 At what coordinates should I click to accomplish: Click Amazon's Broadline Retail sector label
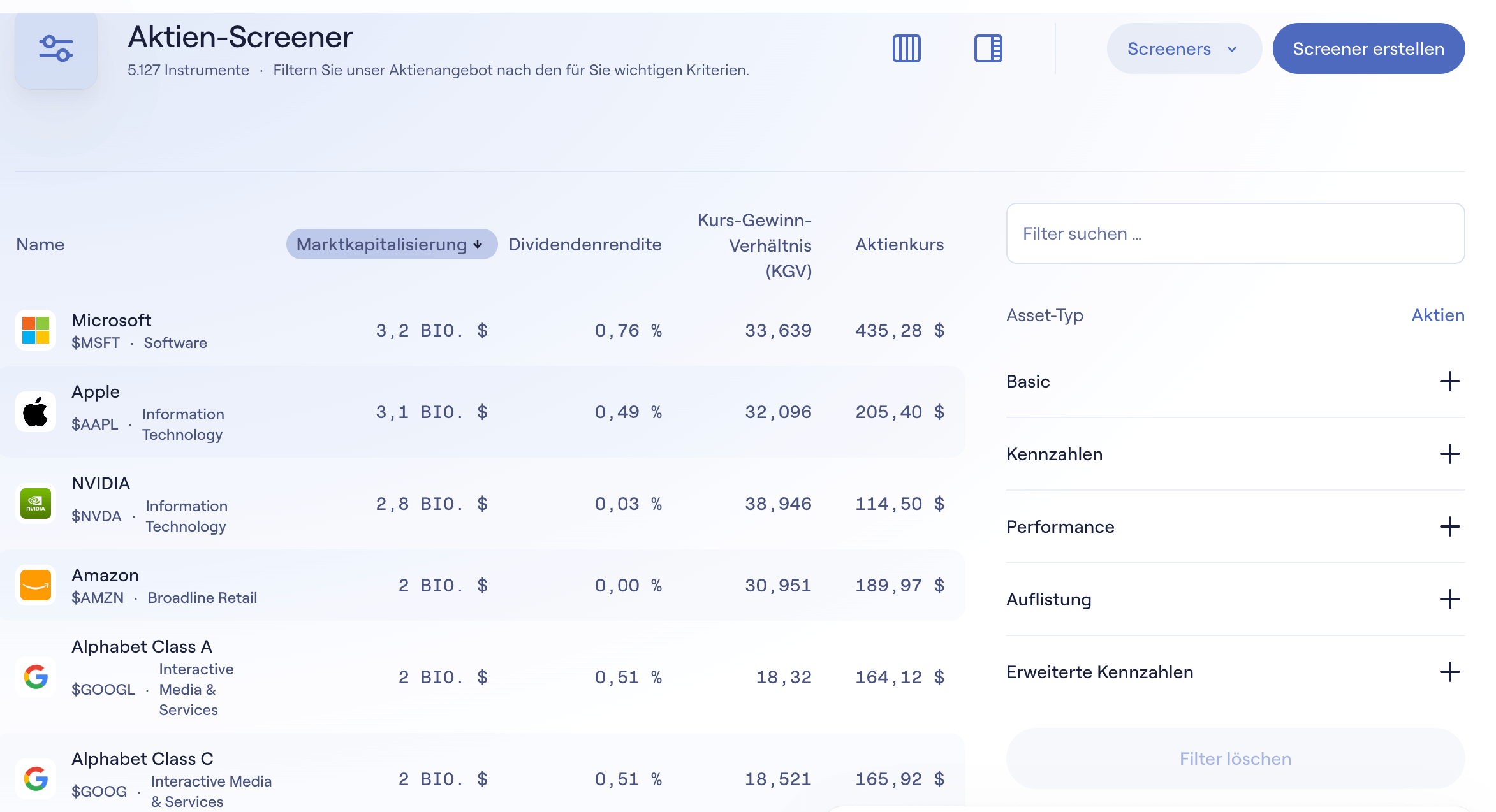pos(203,598)
